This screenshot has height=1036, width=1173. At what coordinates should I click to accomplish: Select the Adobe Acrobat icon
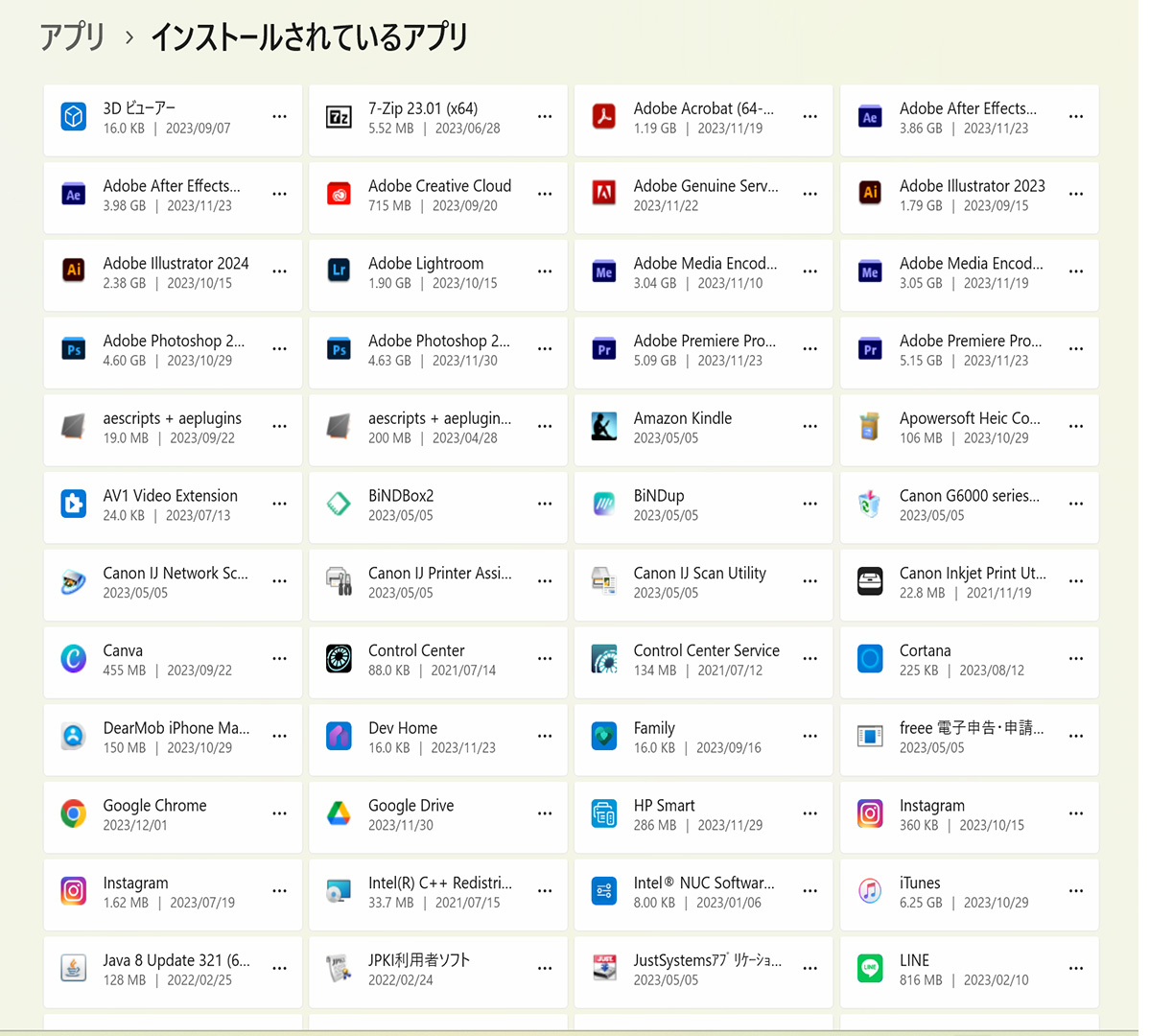click(603, 116)
